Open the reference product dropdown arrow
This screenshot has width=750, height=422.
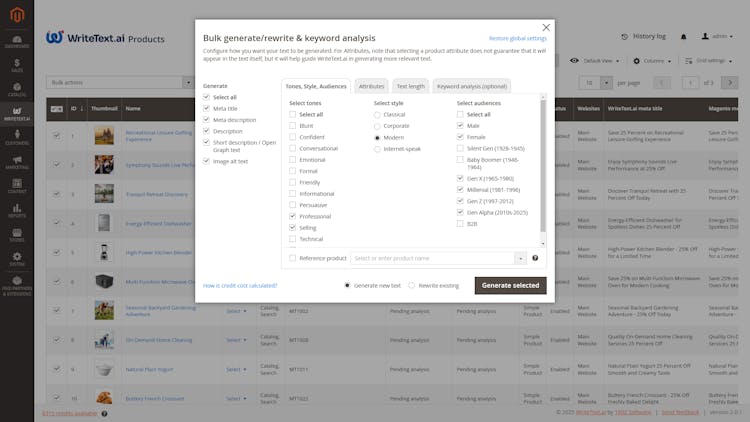(x=520, y=258)
